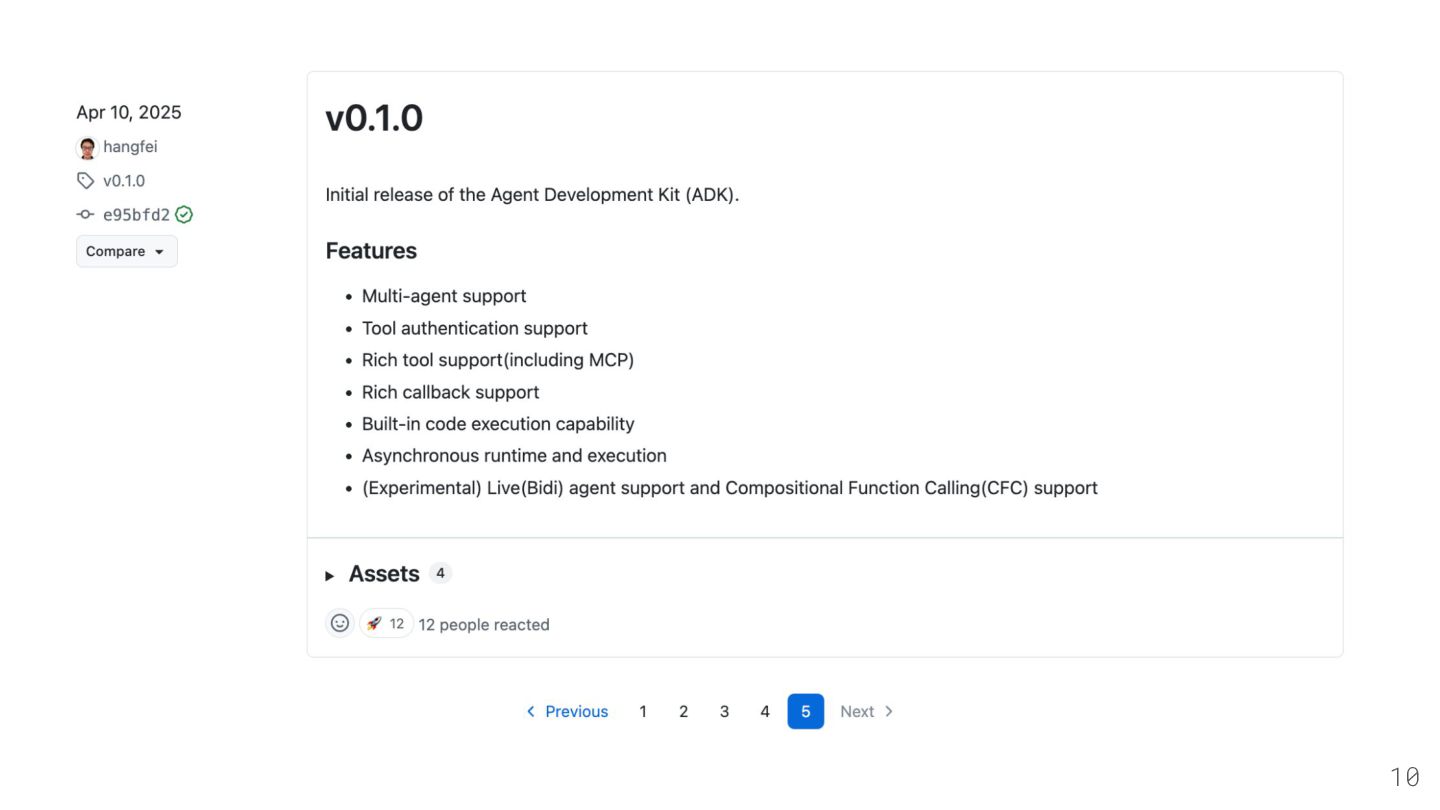Open page 4 of releases
The width and height of the screenshot is (1440, 810).
765,711
